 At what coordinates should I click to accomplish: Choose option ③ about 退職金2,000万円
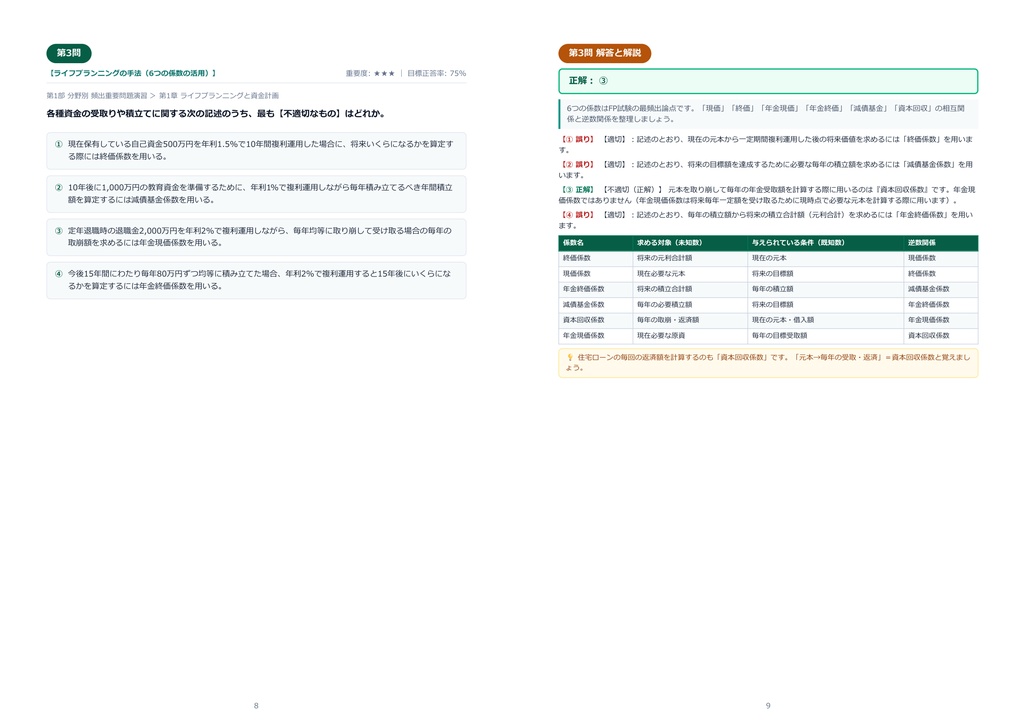(256, 236)
